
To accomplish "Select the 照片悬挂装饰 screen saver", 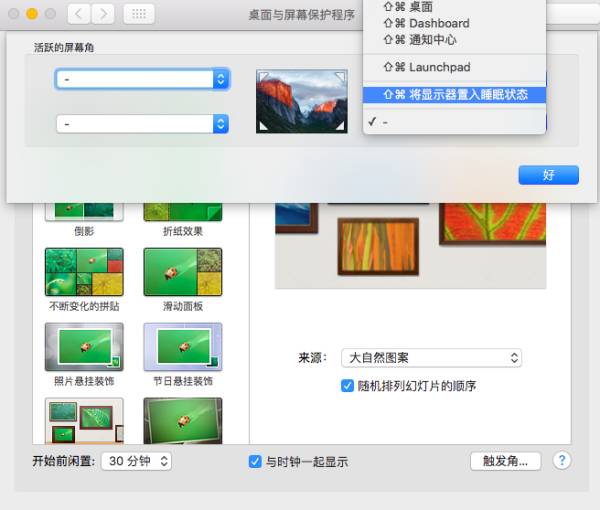I will tap(84, 346).
